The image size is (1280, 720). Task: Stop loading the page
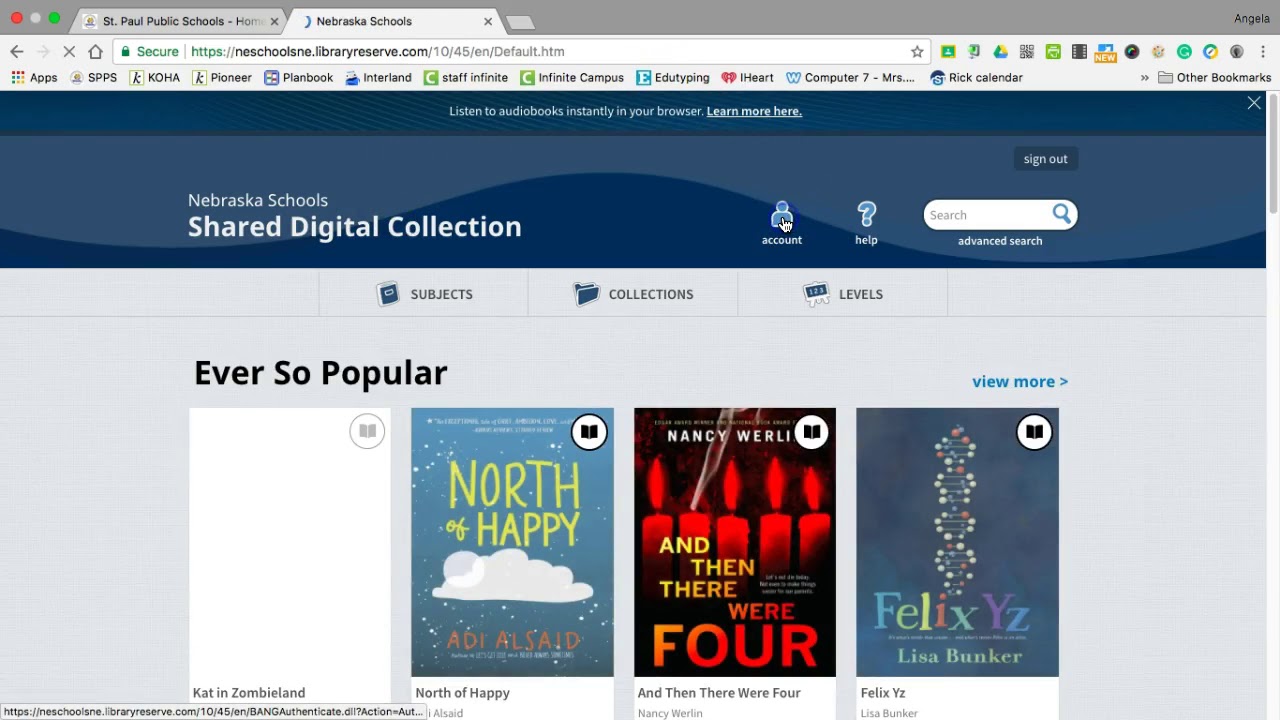click(69, 51)
